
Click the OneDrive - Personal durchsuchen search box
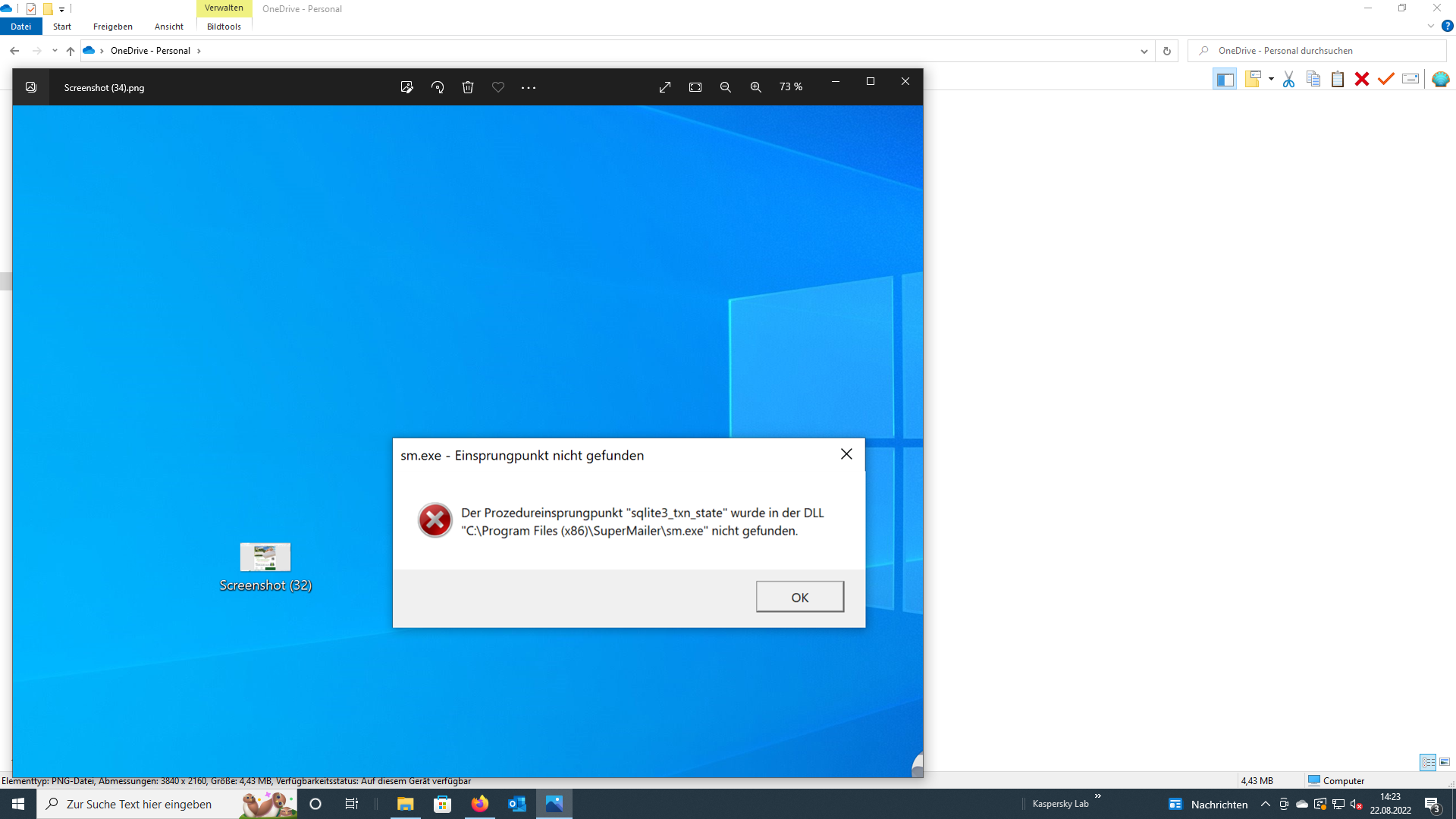1317,51
